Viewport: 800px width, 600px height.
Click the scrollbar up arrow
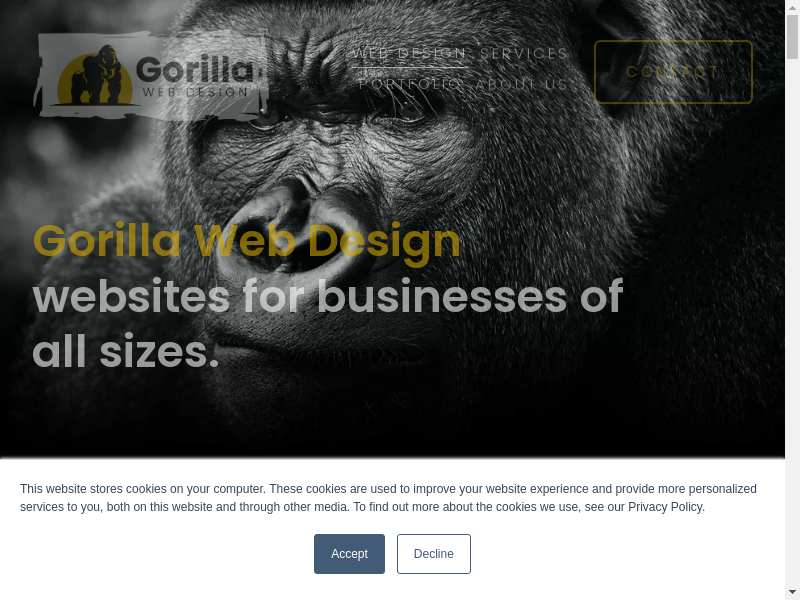point(792,6)
